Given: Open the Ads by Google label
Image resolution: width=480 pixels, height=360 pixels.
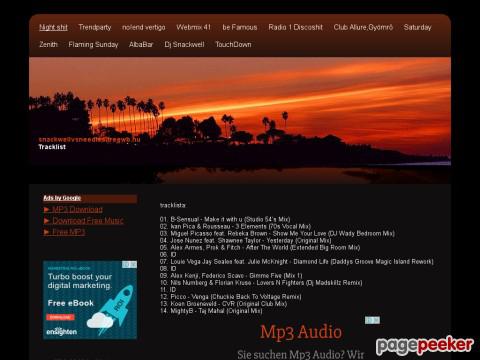Looking at the screenshot, I should 62,198.
